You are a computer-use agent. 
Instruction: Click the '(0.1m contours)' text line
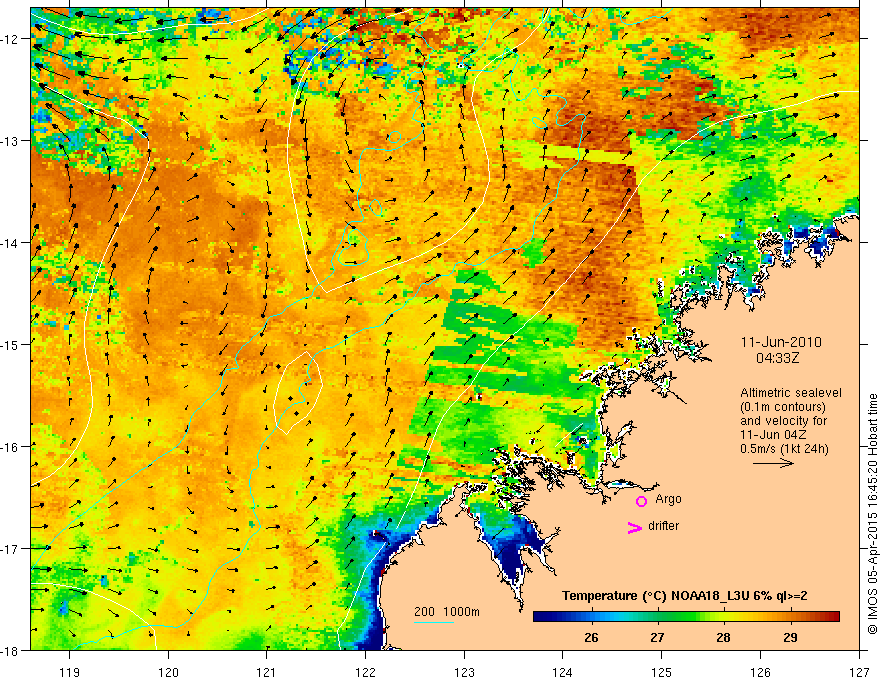click(783, 407)
